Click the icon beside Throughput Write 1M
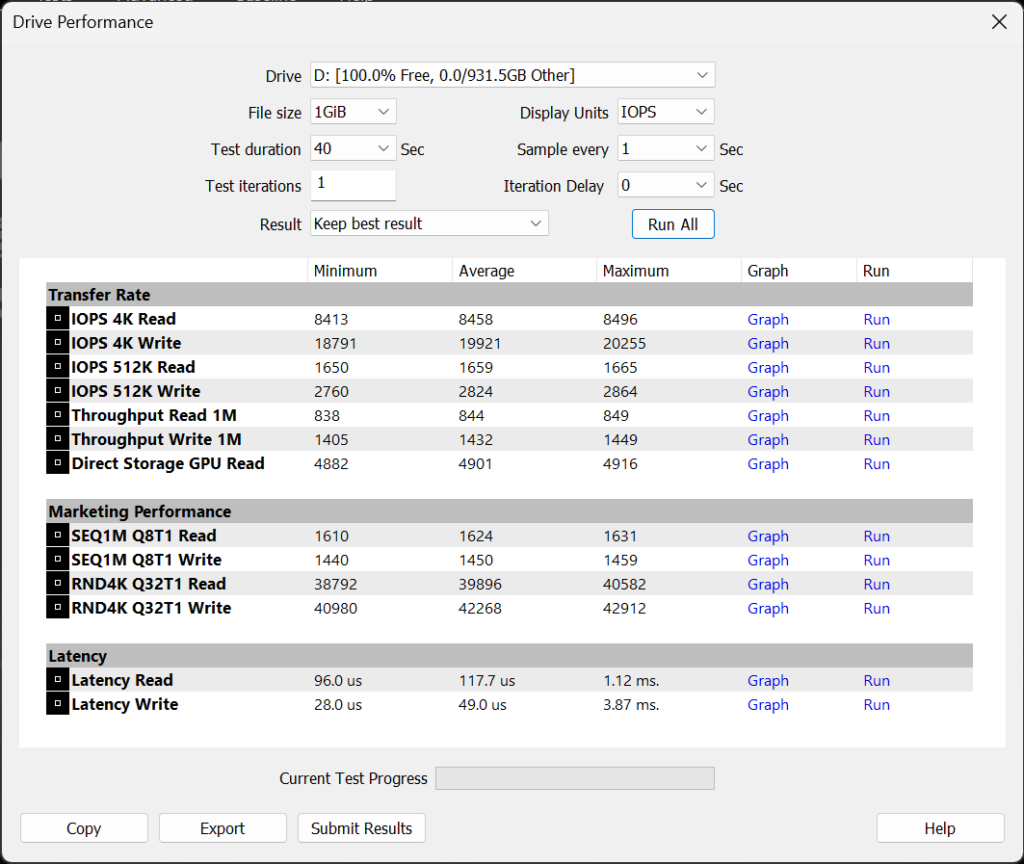This screenshot has height=864, width=1024. [x=57, y=440]
